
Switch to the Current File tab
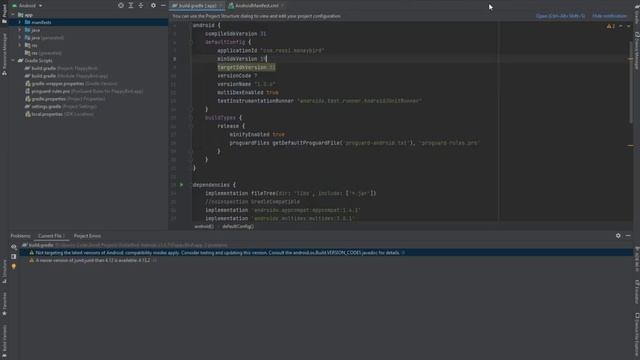click(51, 236)
